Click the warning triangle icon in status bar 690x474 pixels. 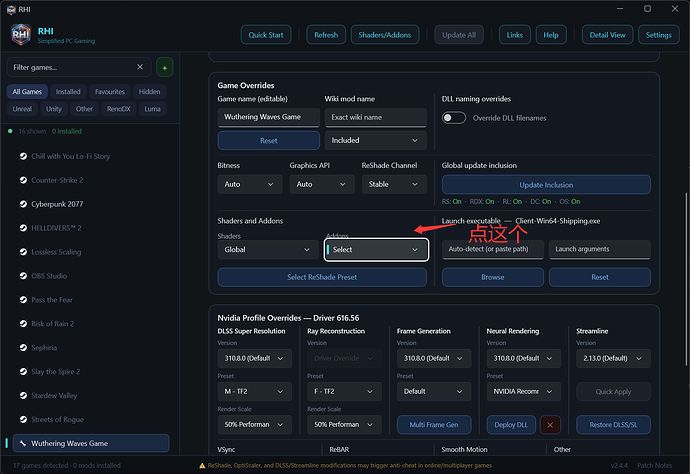click(202, 466)
